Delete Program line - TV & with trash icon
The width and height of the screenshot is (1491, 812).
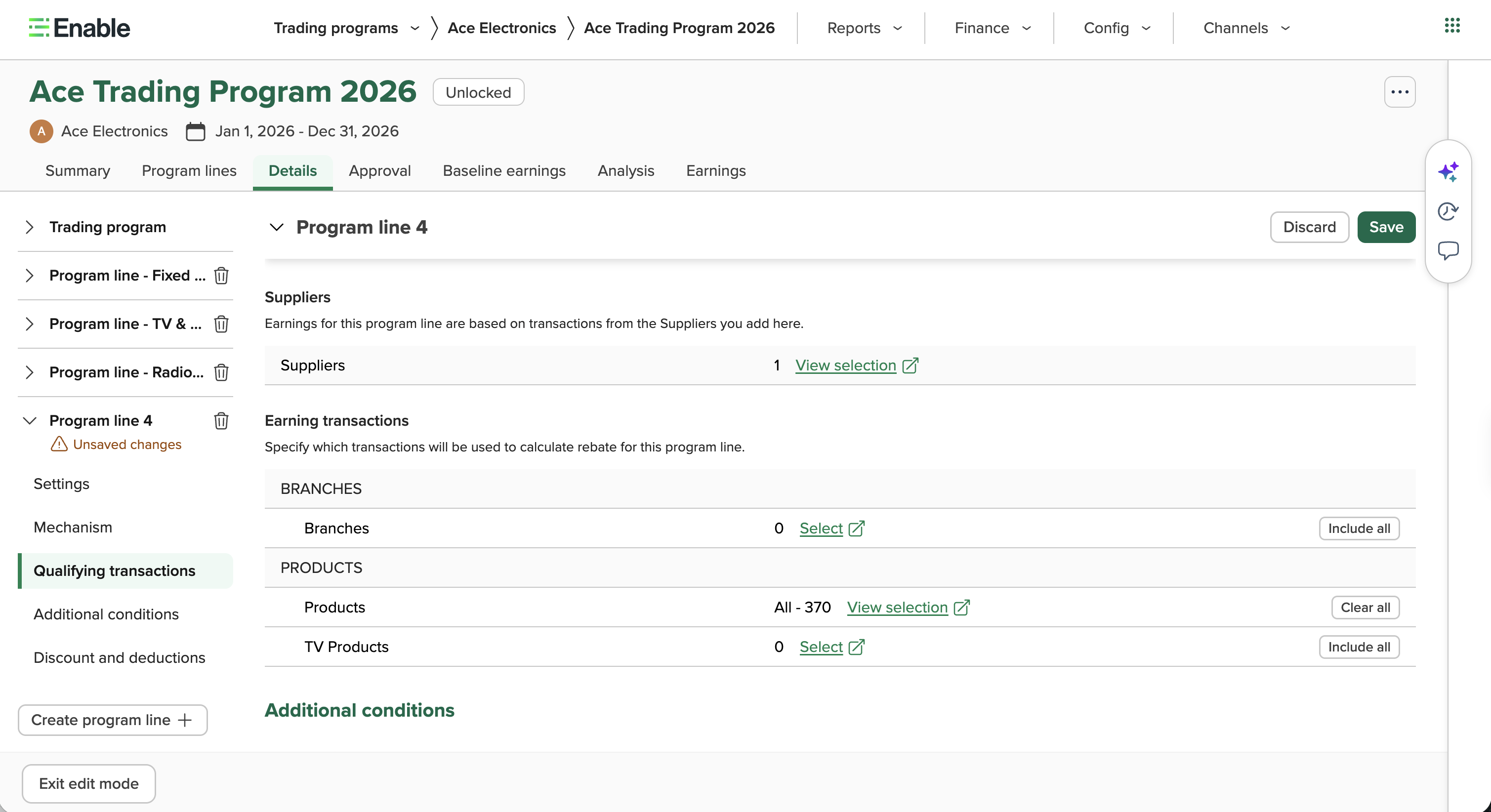coord(221,324)
